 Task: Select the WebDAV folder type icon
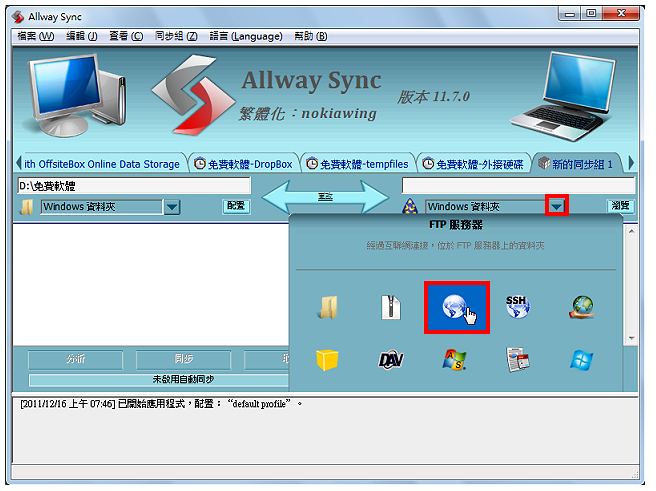[391, 360]
